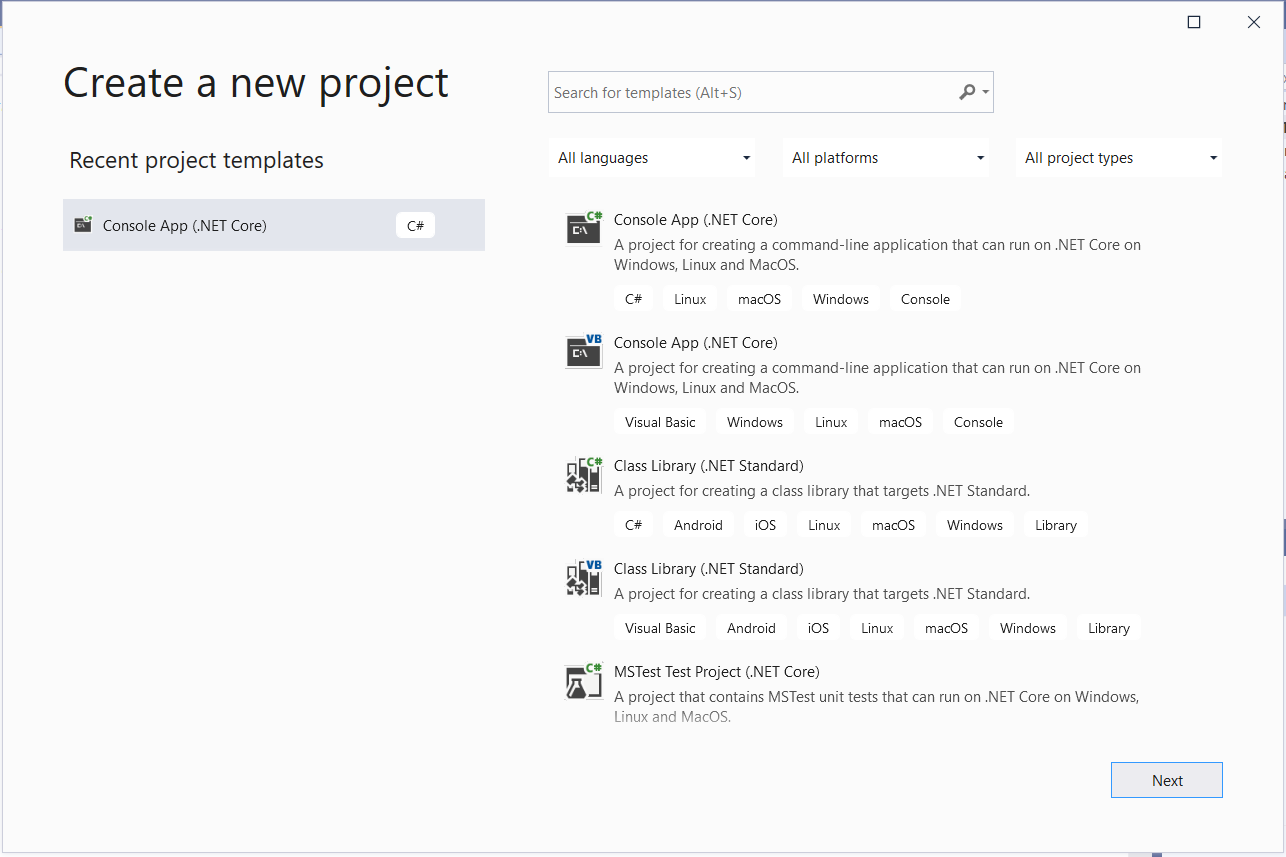Click the C# tag in recent templates

tap(415, 225)
